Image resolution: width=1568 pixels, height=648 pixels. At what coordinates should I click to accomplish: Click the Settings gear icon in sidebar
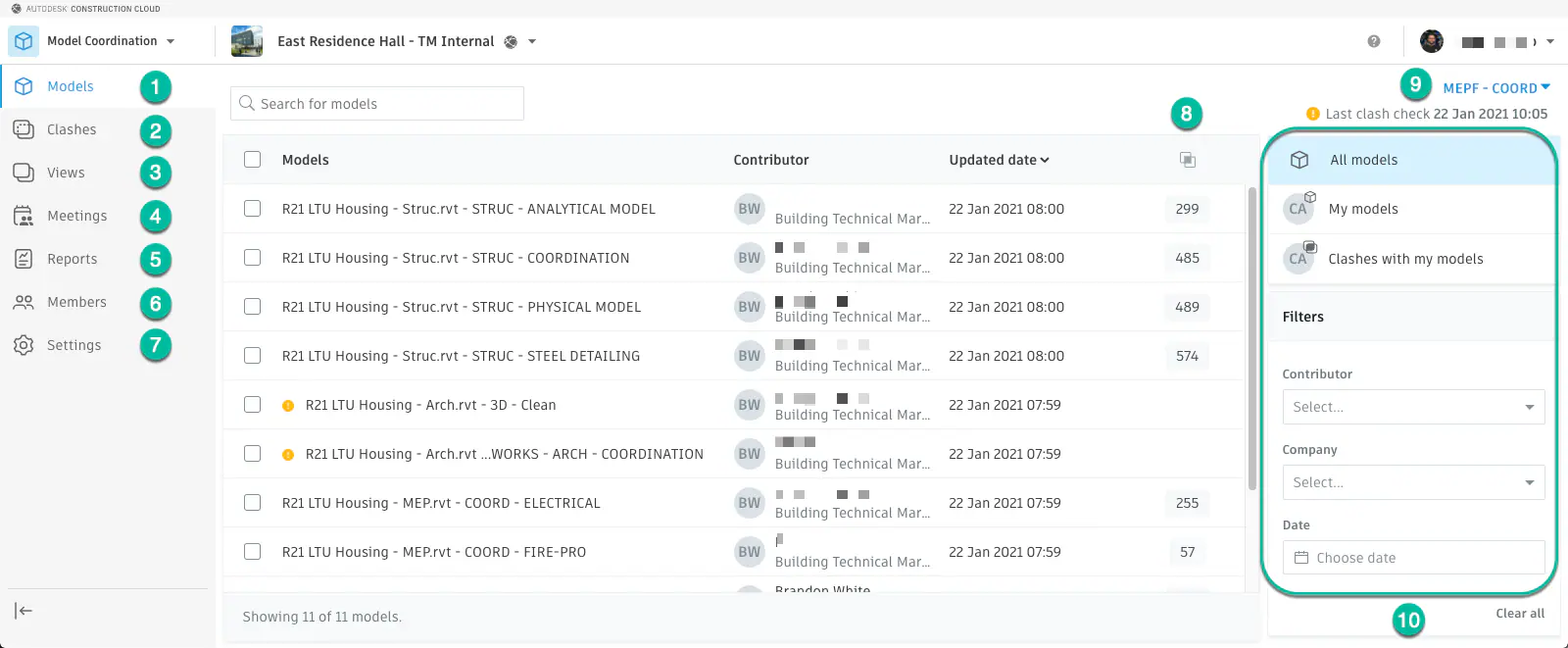(x=24, y=345)
